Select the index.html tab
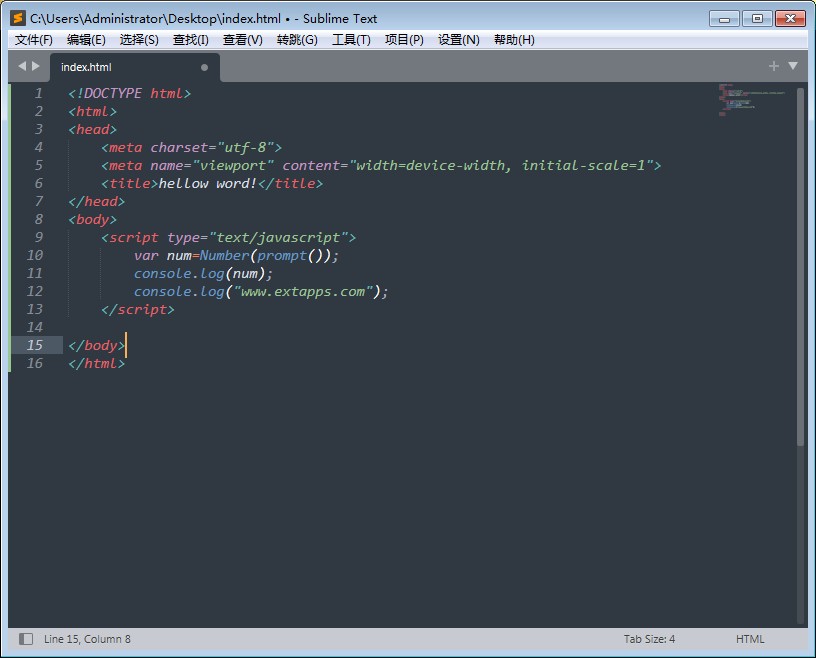The width and height of the screenshot is (816, 658). (x=134, y=67)
